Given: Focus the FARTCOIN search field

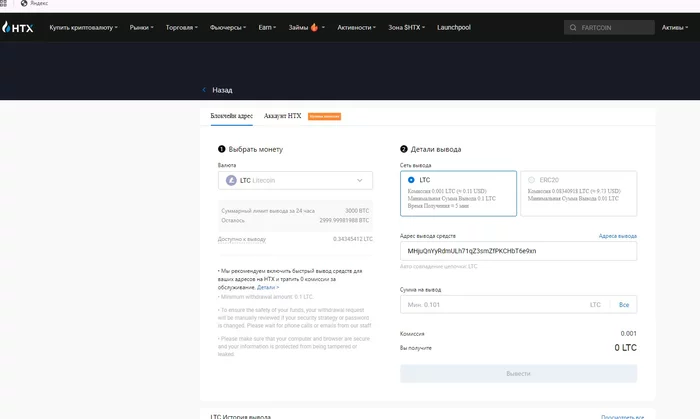Looking at the screenshot, I should 609,28.
